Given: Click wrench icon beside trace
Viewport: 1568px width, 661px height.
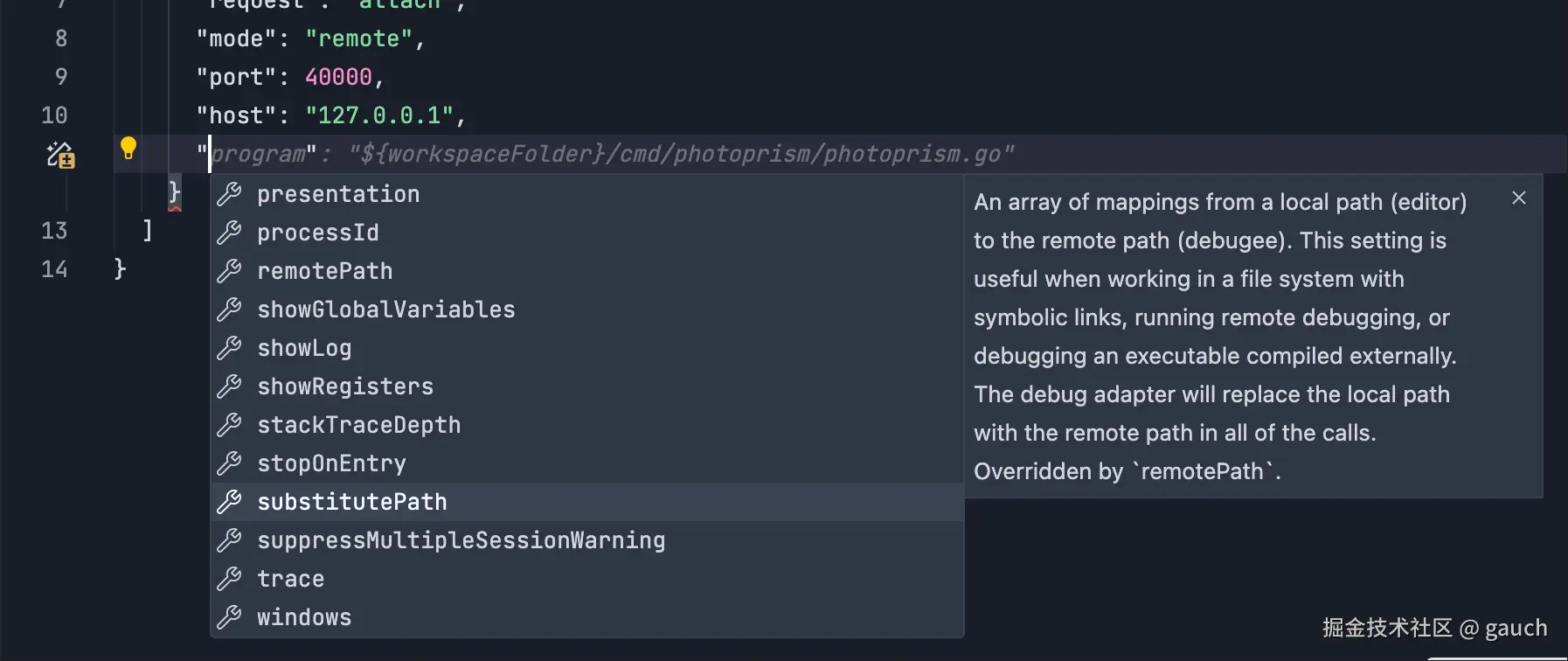Looking at the screenshot, I should 229,579.
